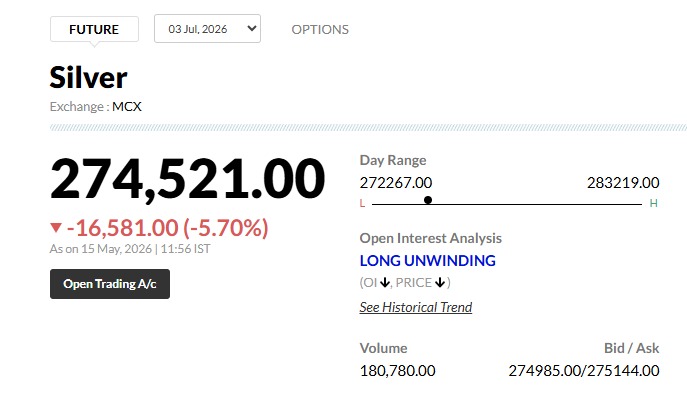The width and height of the screenshot is (687, 414).
Task: Click the Bid/Ask value 274985.00/275144.00
Action: pos(584,371)
